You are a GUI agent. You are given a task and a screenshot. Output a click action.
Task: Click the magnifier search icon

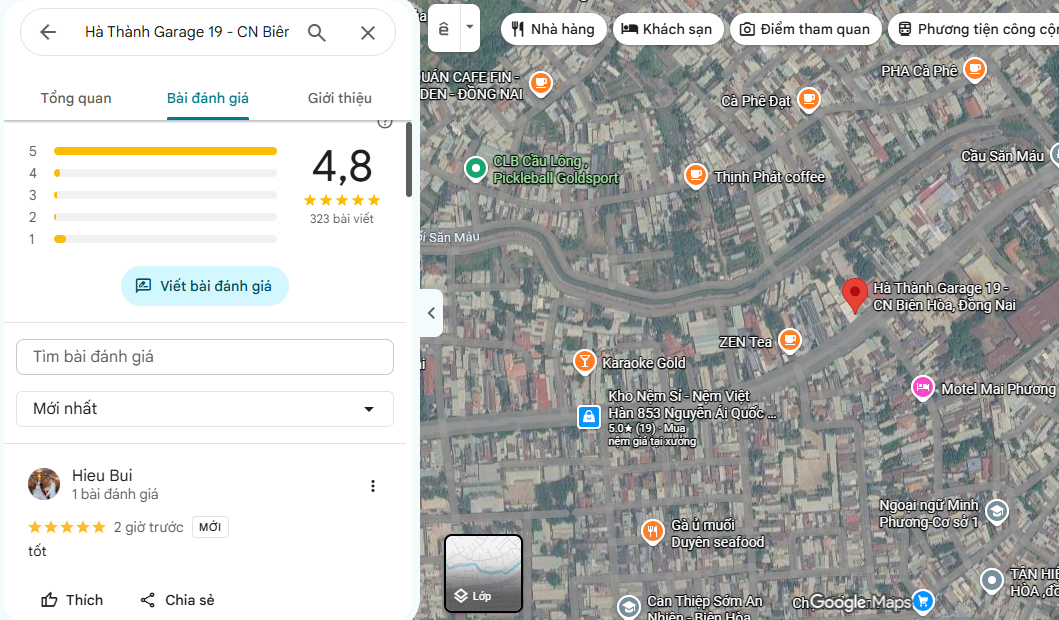(317, 32)
